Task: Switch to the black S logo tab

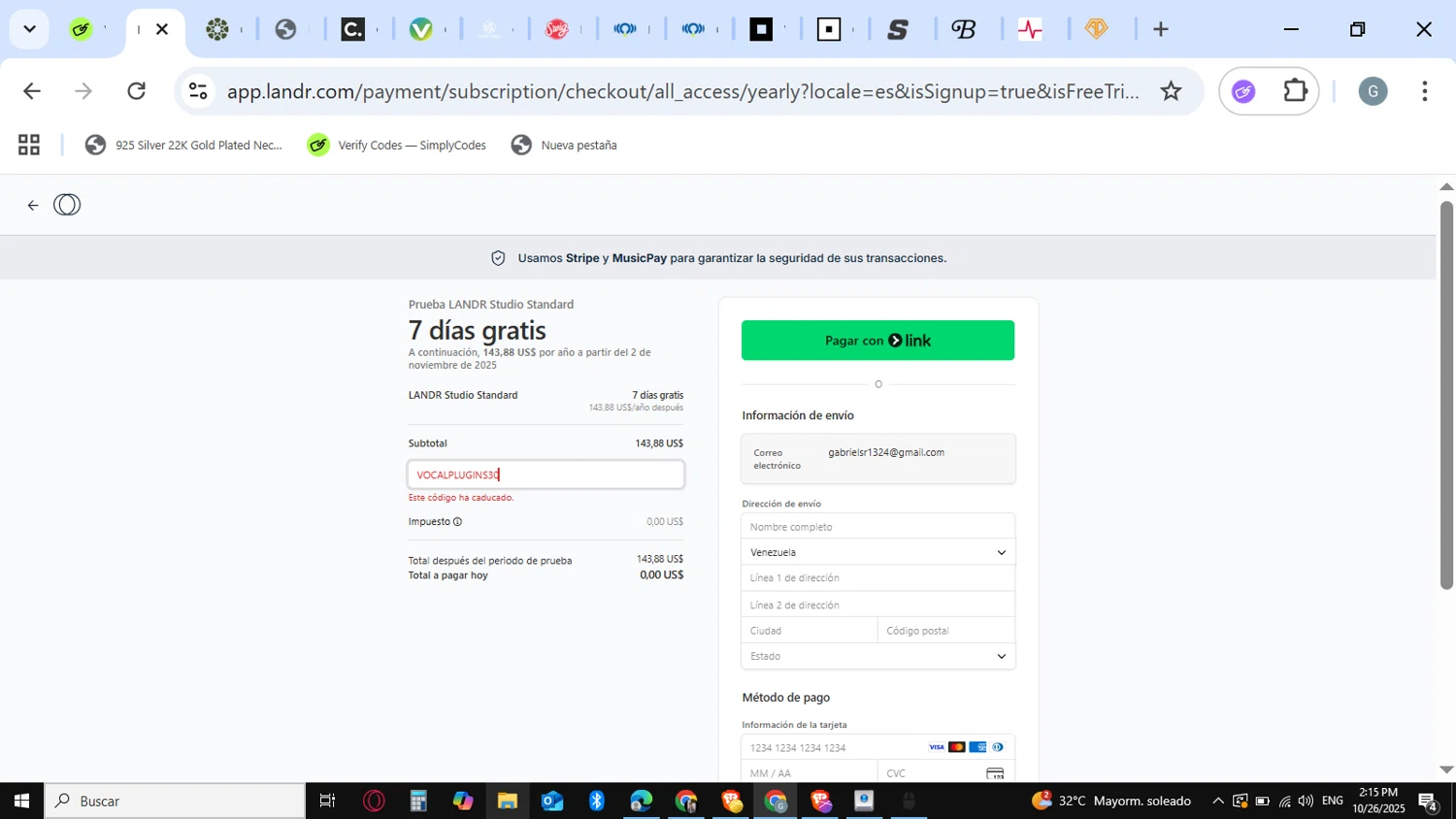Action: pyautogui.click(x=898, y=29)
